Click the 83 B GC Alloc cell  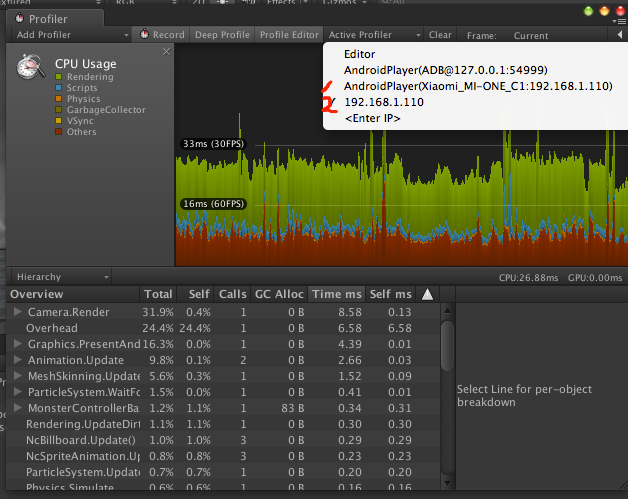point(292,408)
